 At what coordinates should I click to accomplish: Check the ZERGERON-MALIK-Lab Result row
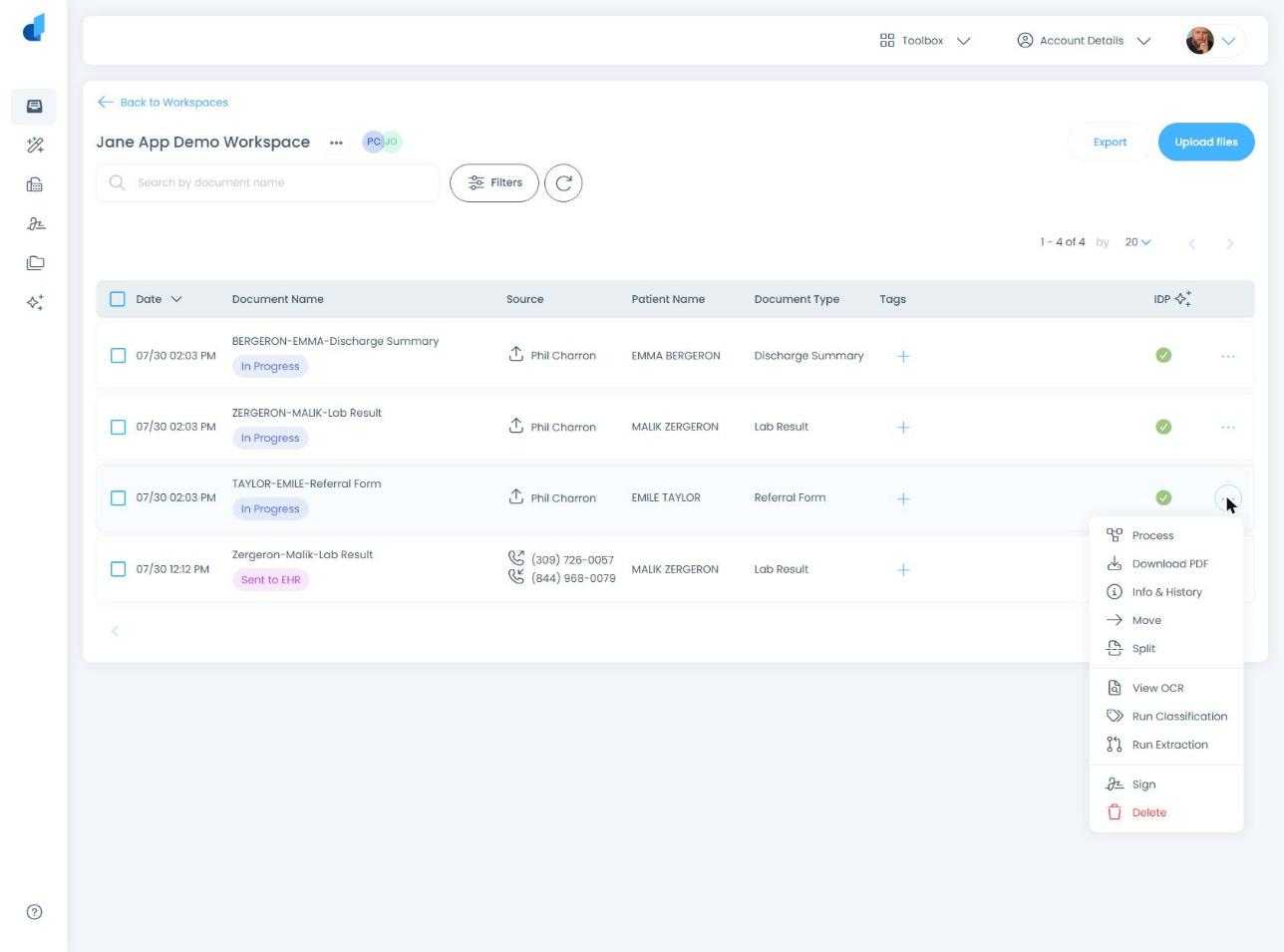[x=118, y=427]
